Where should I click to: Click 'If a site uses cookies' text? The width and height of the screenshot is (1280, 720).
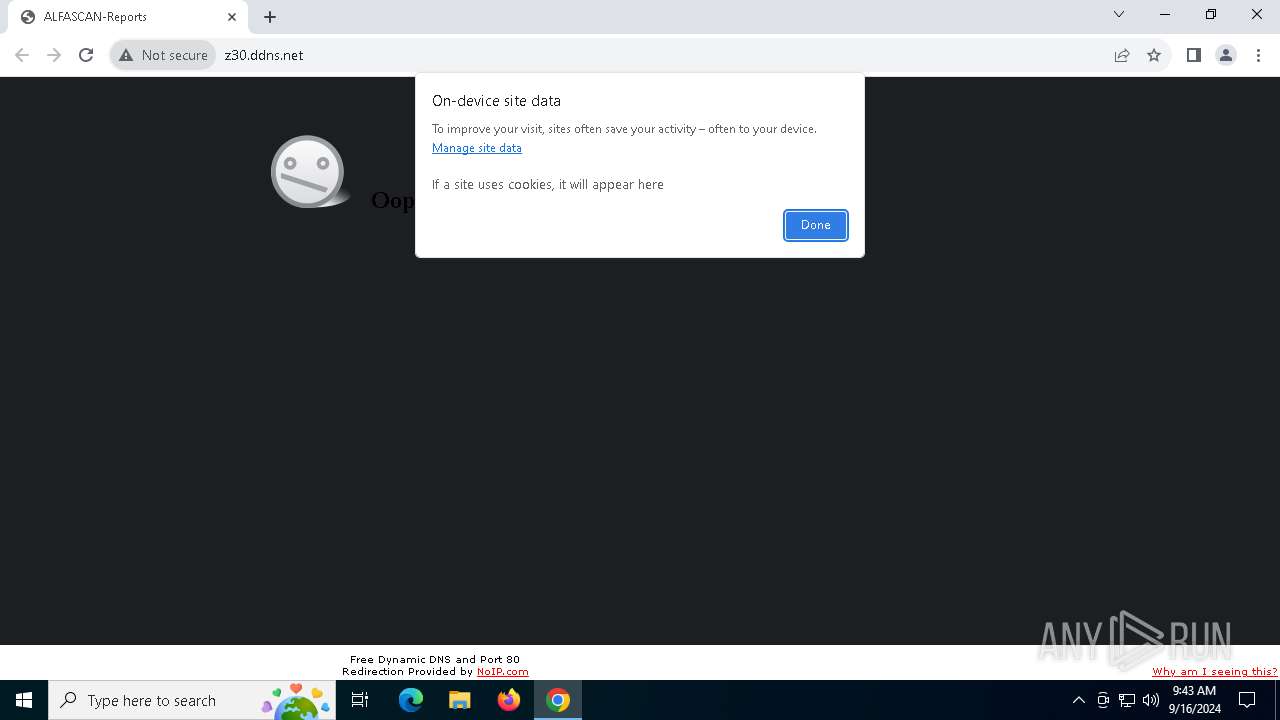point(547,185)
